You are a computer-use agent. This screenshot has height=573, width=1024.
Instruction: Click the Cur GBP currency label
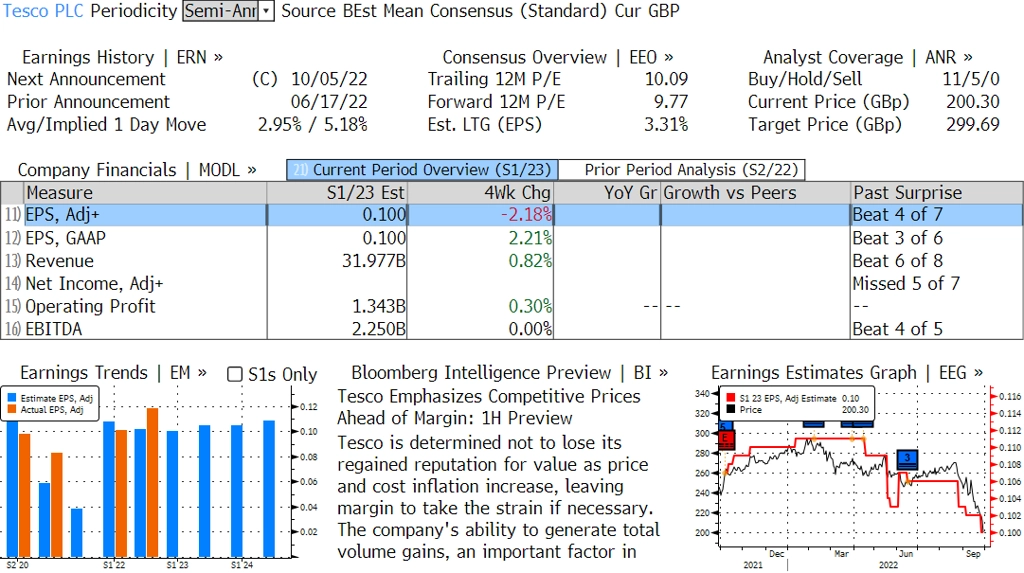coord(647,11)
